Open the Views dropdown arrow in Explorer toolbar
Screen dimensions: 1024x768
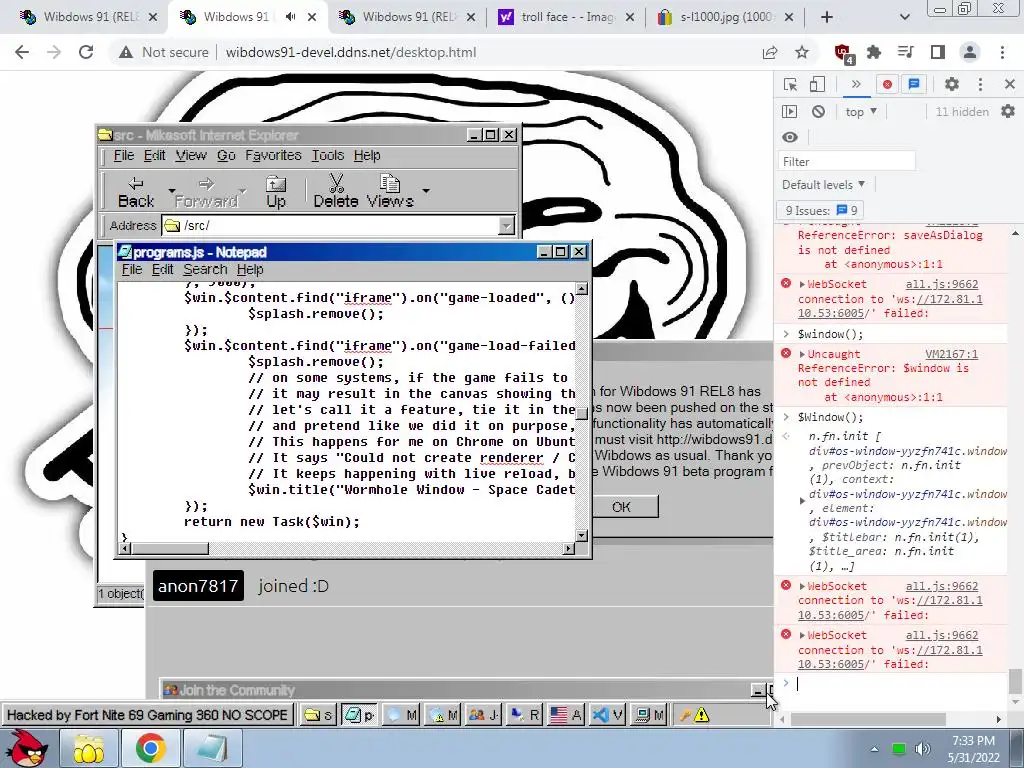(426, 191)
